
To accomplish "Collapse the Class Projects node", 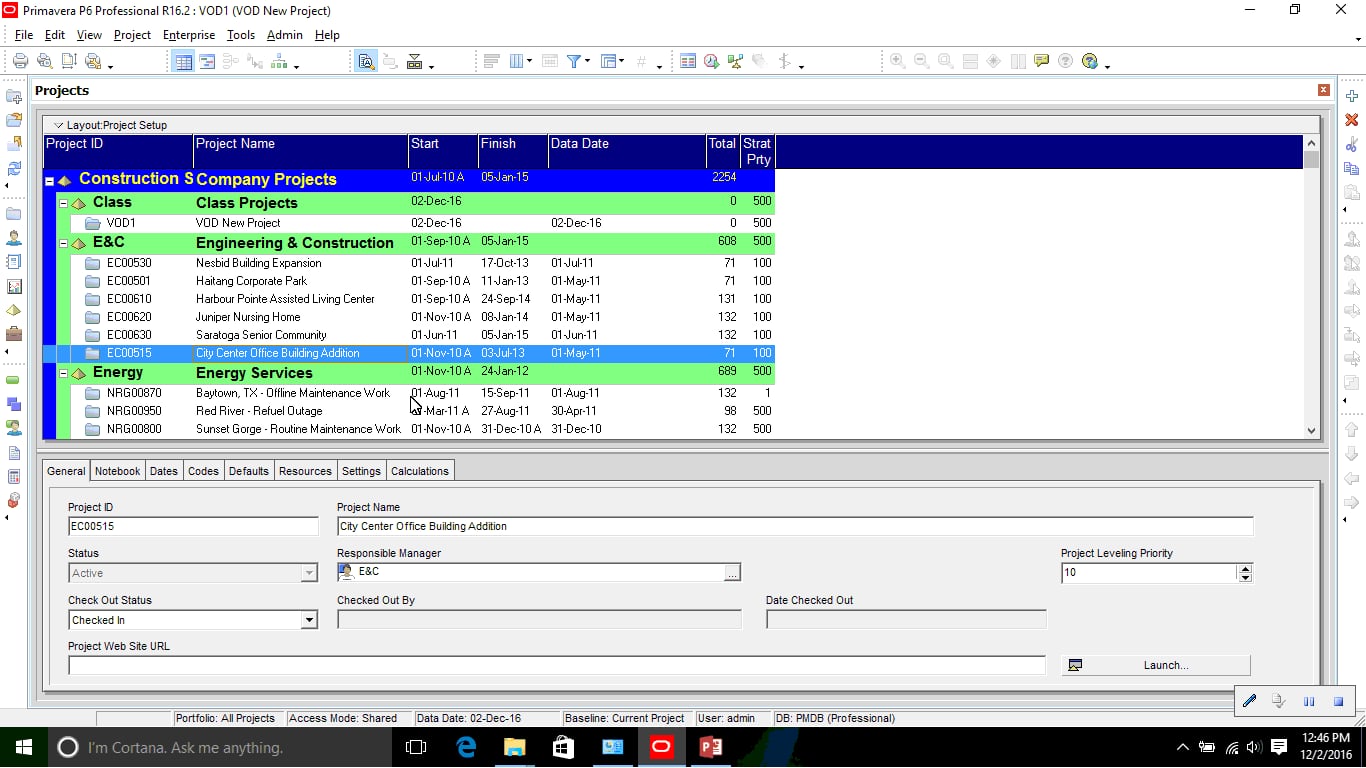I will pyautogui.click(x=63, y=203).
